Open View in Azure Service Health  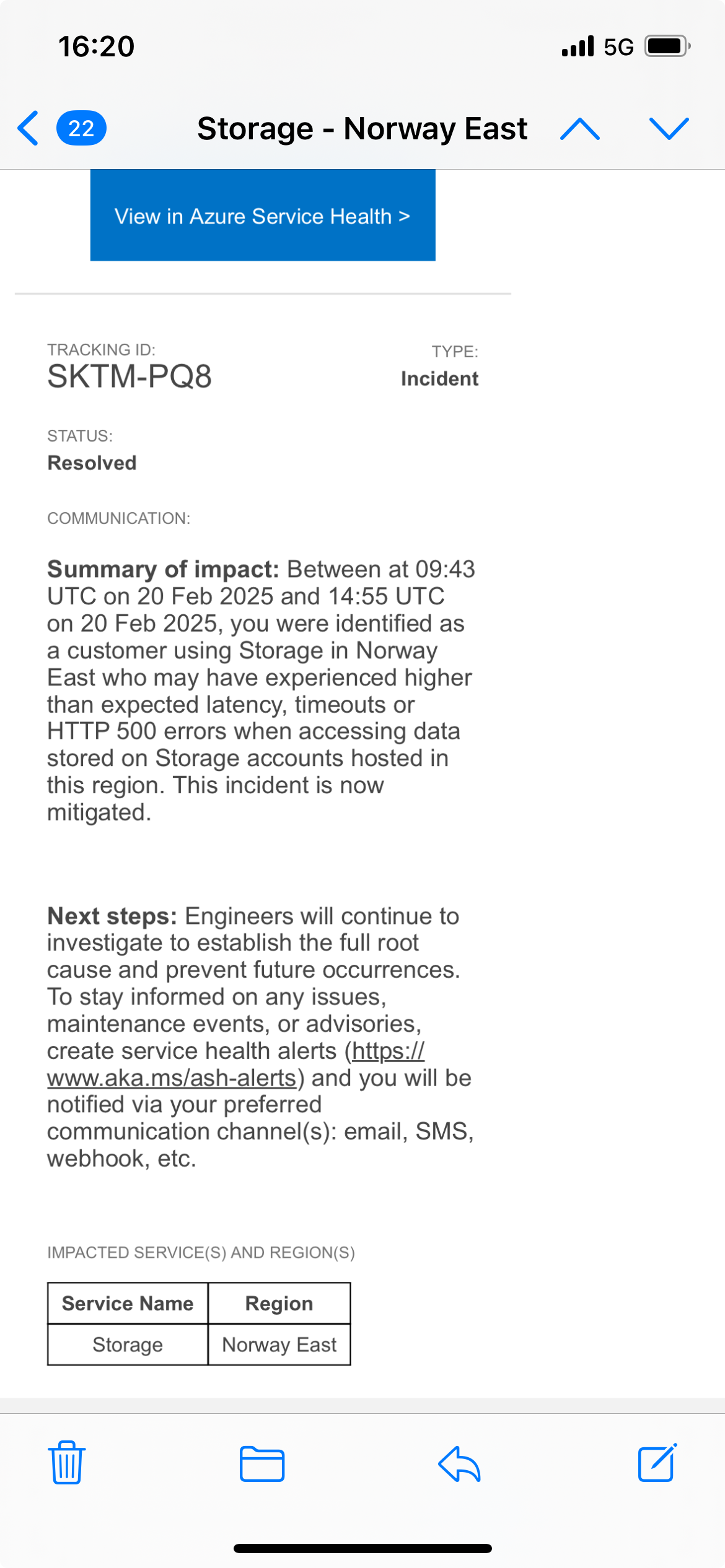point(263,216)
